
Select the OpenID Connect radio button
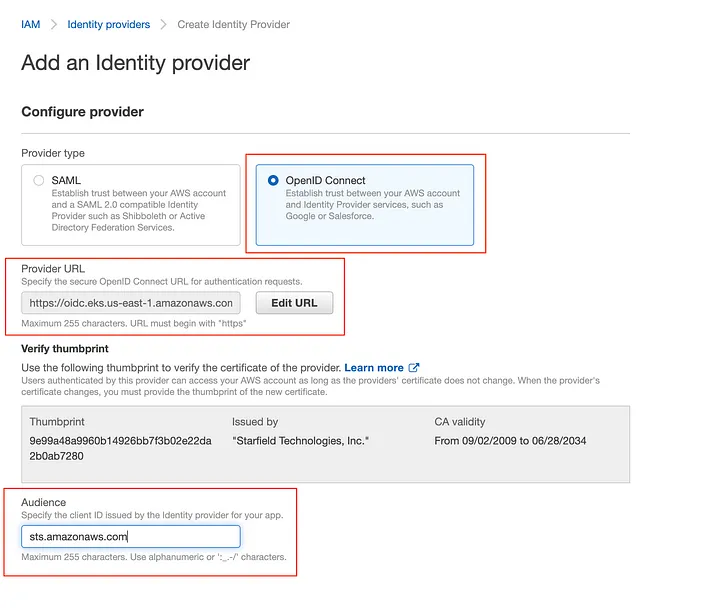[273, 180]
